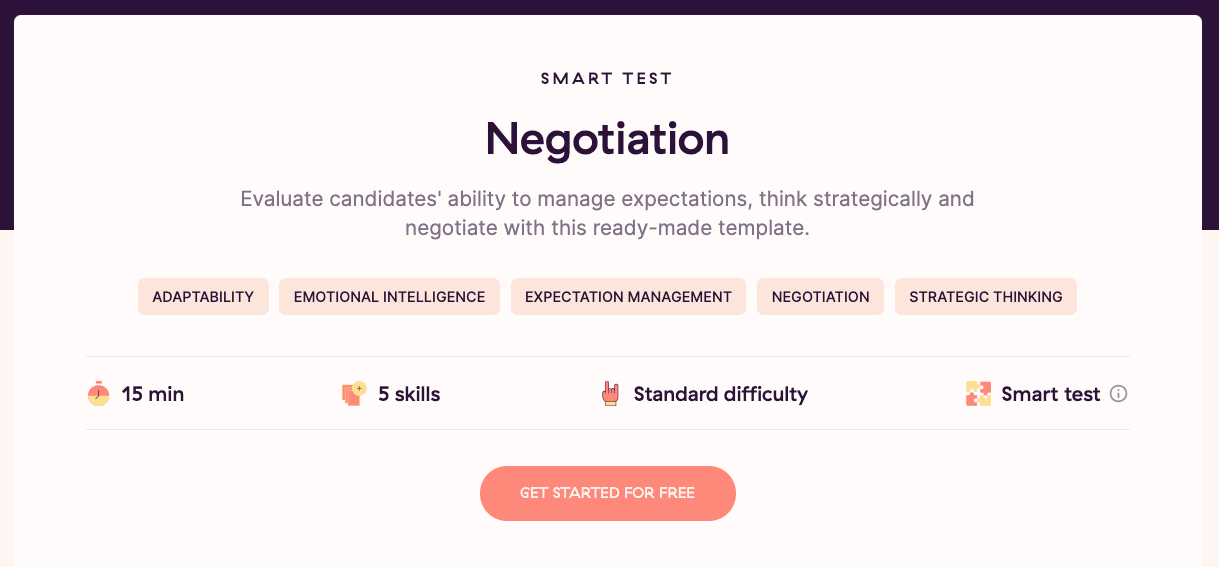Image resolution: width=1219 pixels, height=567 pixels.
Task: Click the Negotiation page heading
Action: pos(607,139)
